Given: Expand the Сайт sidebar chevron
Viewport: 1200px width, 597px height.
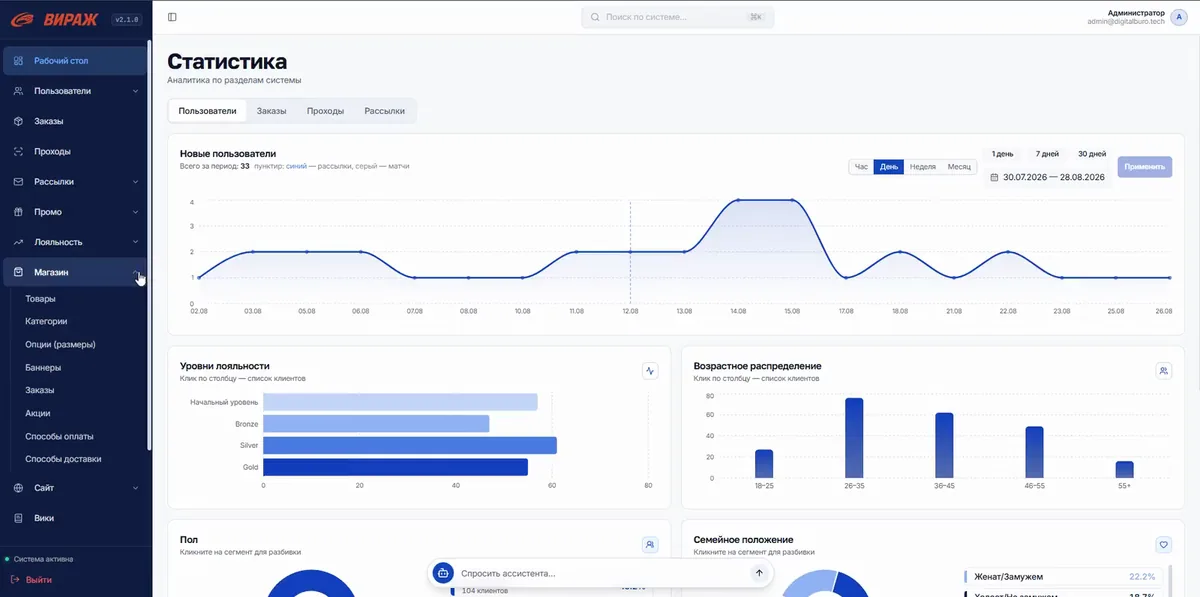Looking at the screenshot, I should click(135, 488).
